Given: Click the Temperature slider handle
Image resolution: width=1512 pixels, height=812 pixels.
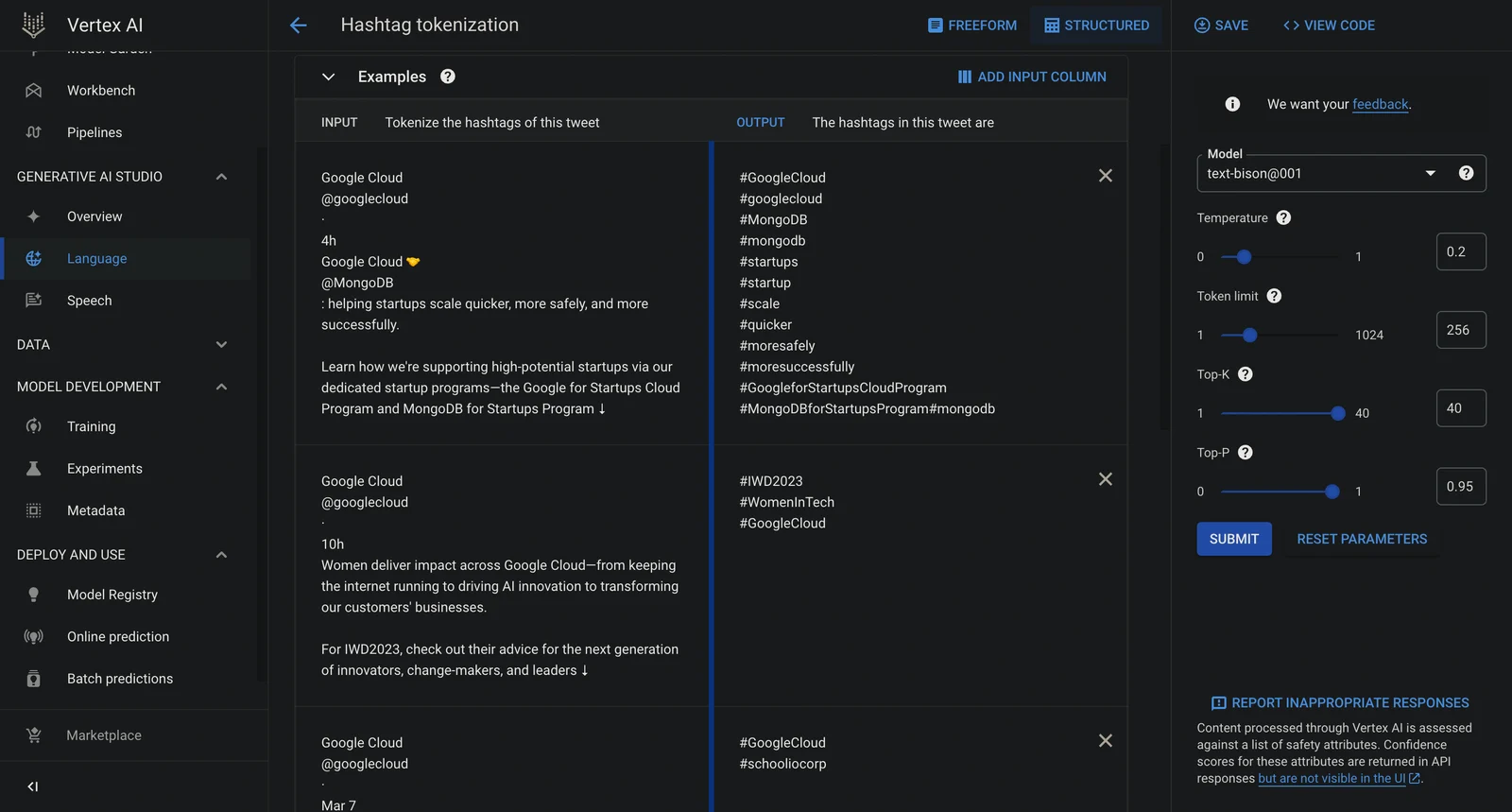Looking at the screenshot, I should coord(1244,256).
